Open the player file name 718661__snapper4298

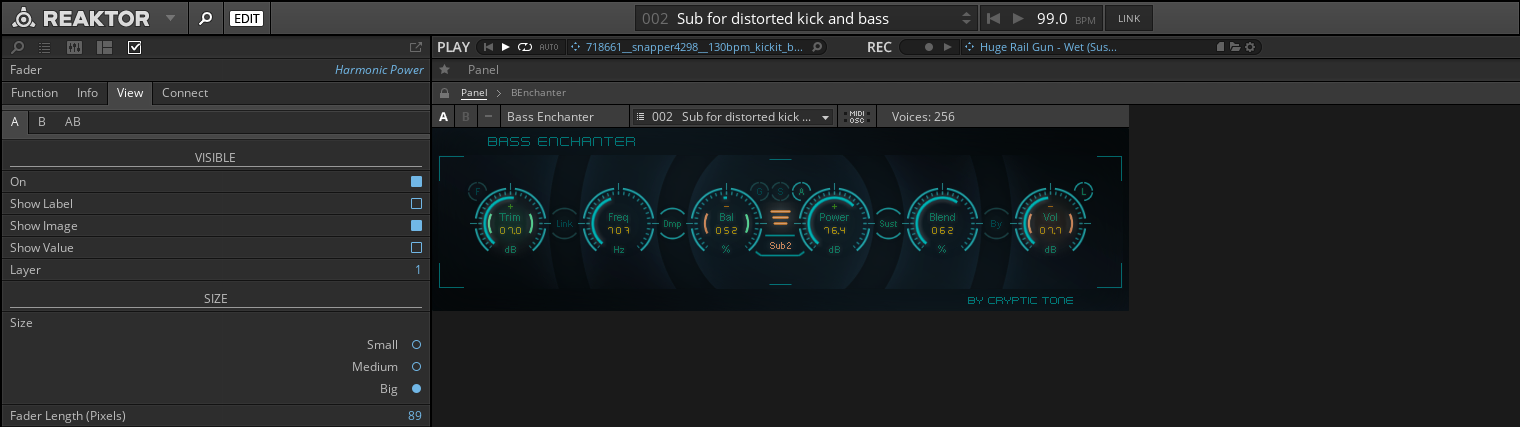tap(694, 47)
